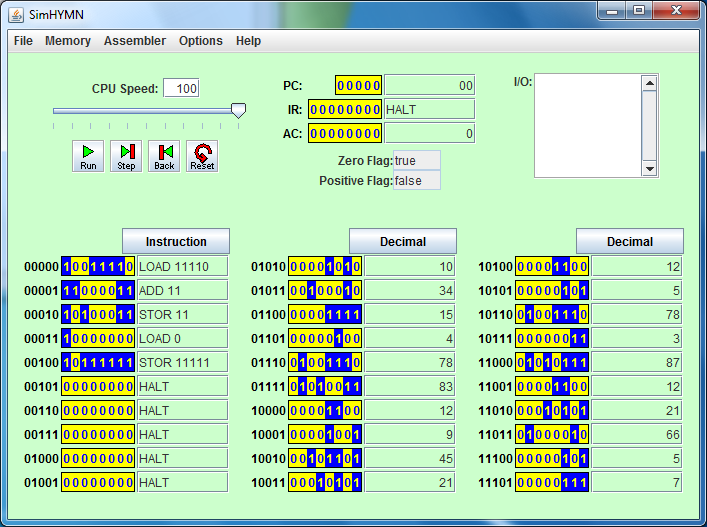Toggle bits at memory address 00010

pyautogui.click(x=98, y=314)
